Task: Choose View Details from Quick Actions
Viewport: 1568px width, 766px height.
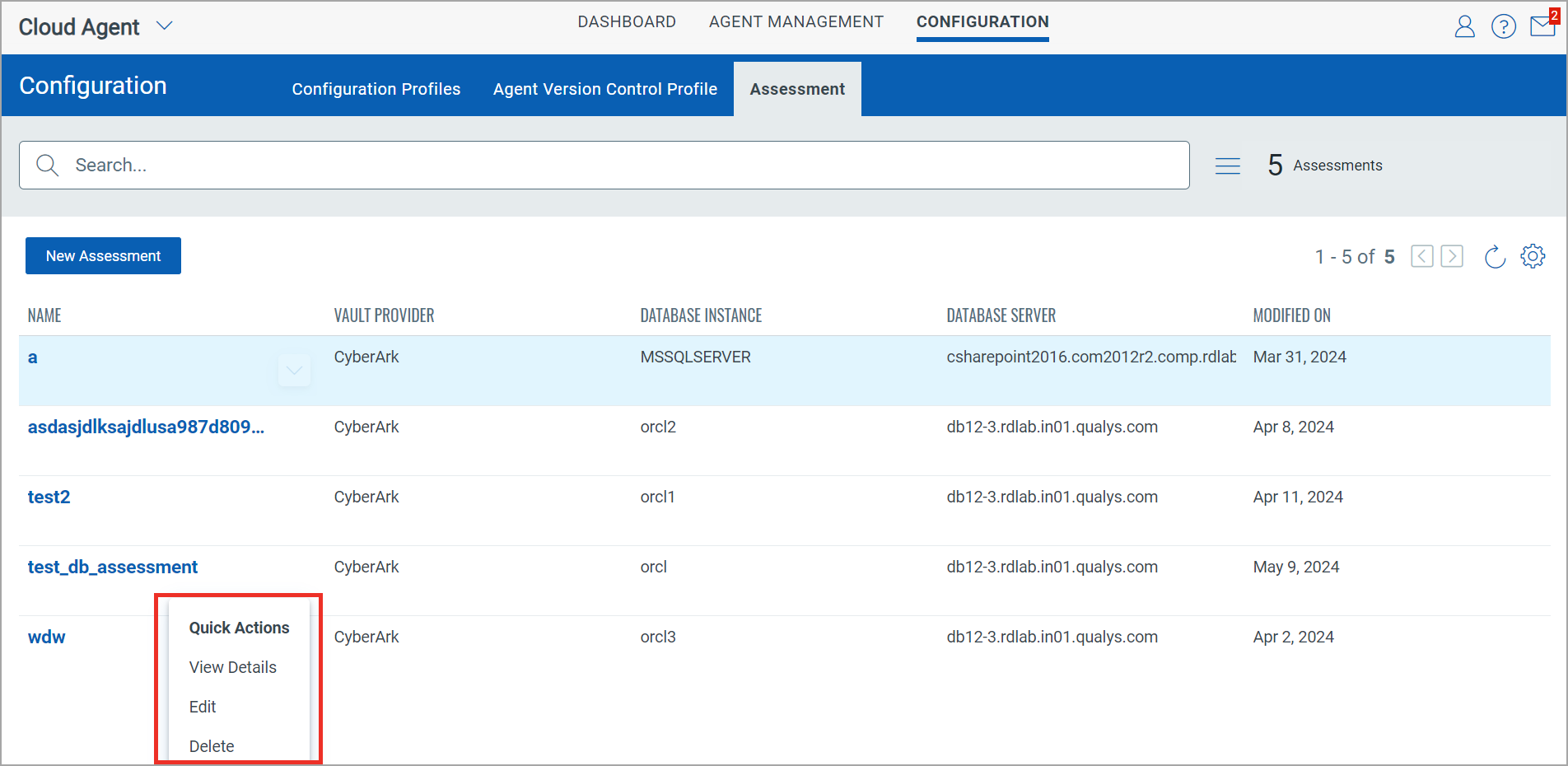Action: pyautogui.click(x=233, y=667)
